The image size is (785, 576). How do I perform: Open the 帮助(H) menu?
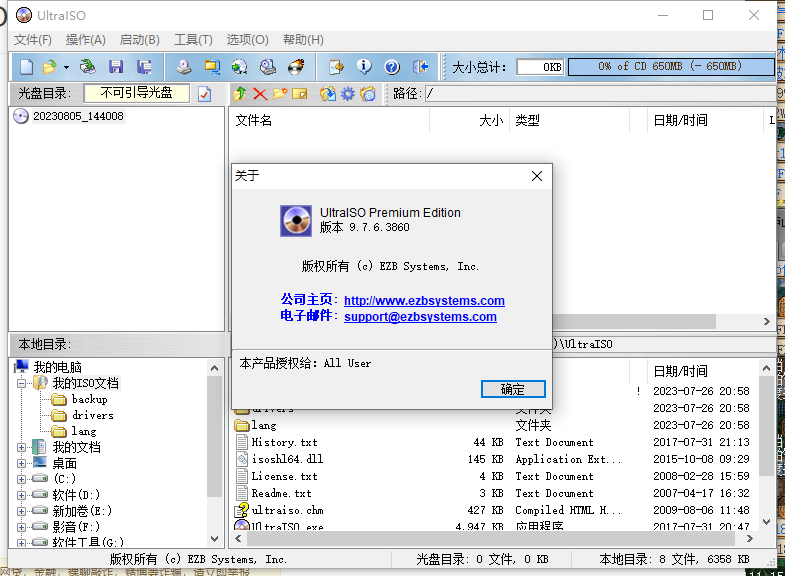(303, 40)
